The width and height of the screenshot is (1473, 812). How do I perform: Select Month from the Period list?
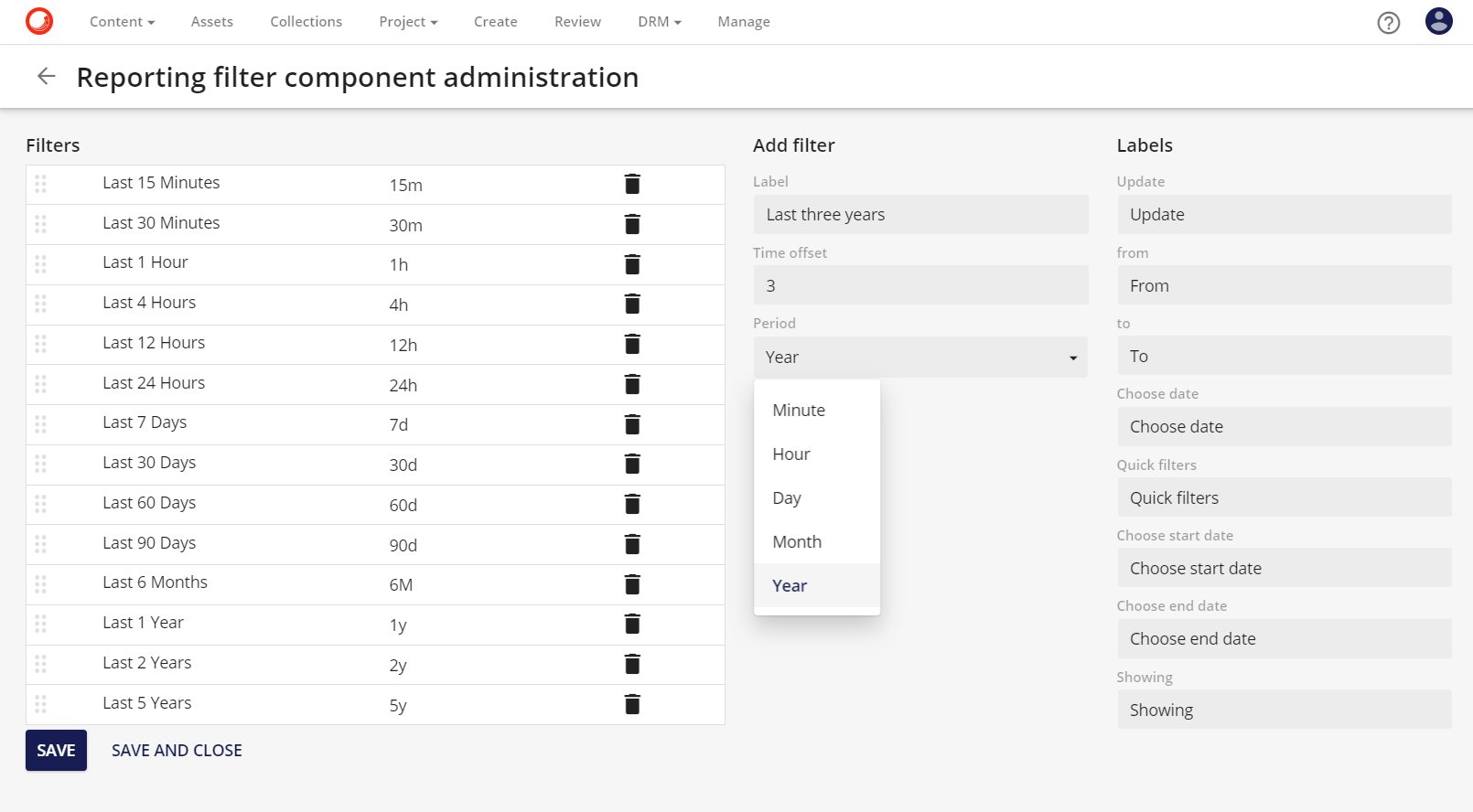coord(817,542)
